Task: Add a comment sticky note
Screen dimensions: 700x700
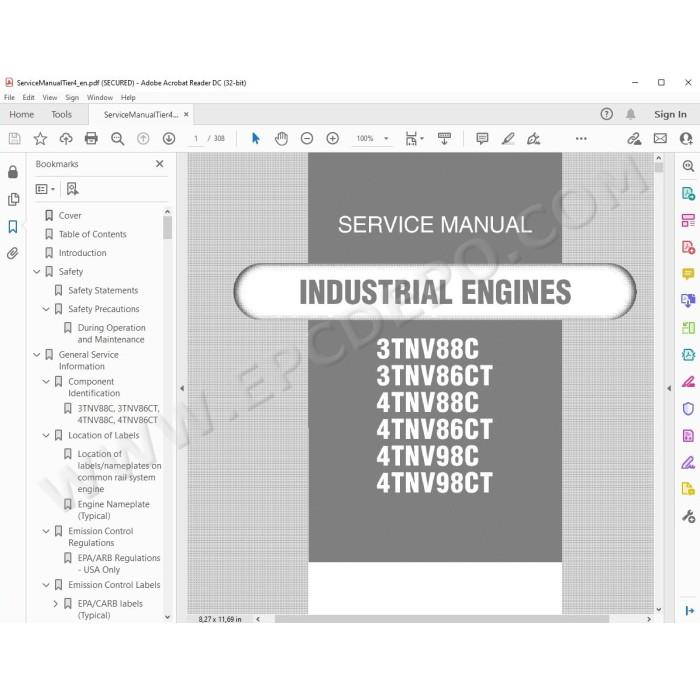Action: point(482,139)
